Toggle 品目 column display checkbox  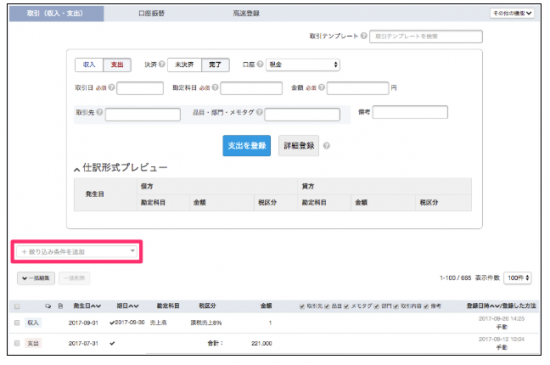click(x=327, y=306)
